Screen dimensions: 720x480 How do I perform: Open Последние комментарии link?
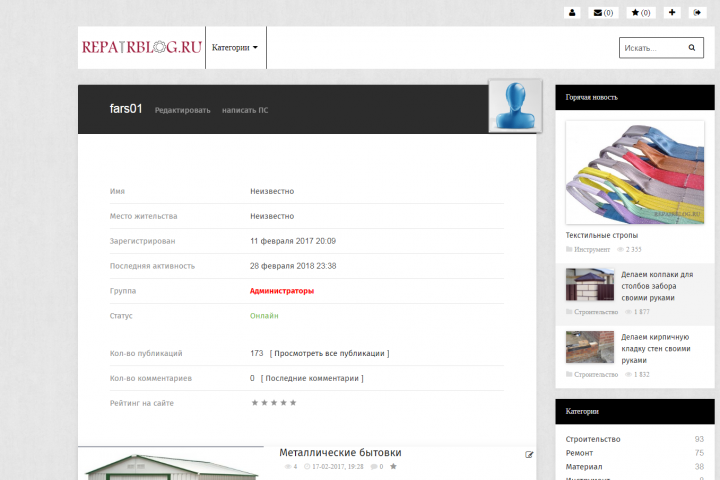(312, 378)
